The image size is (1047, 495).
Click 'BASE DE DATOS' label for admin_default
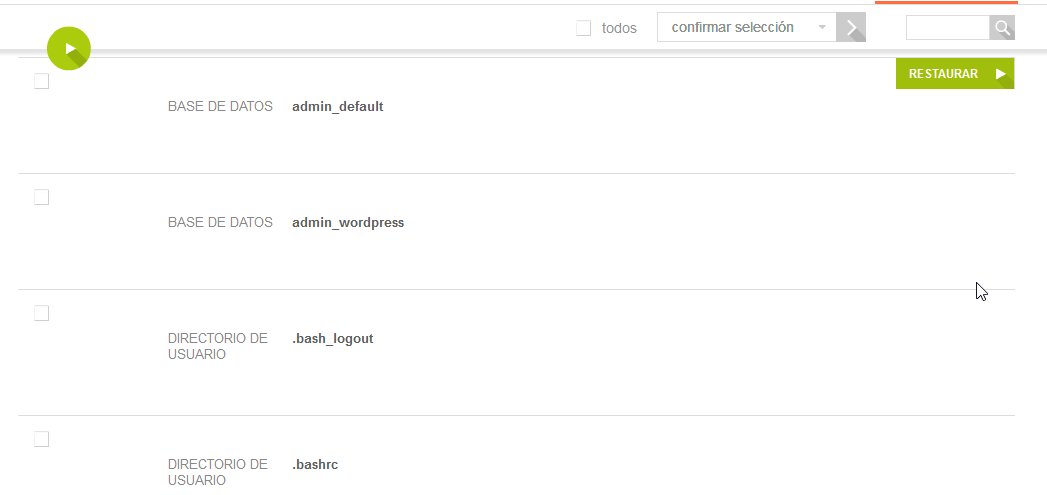click(220, 106)
